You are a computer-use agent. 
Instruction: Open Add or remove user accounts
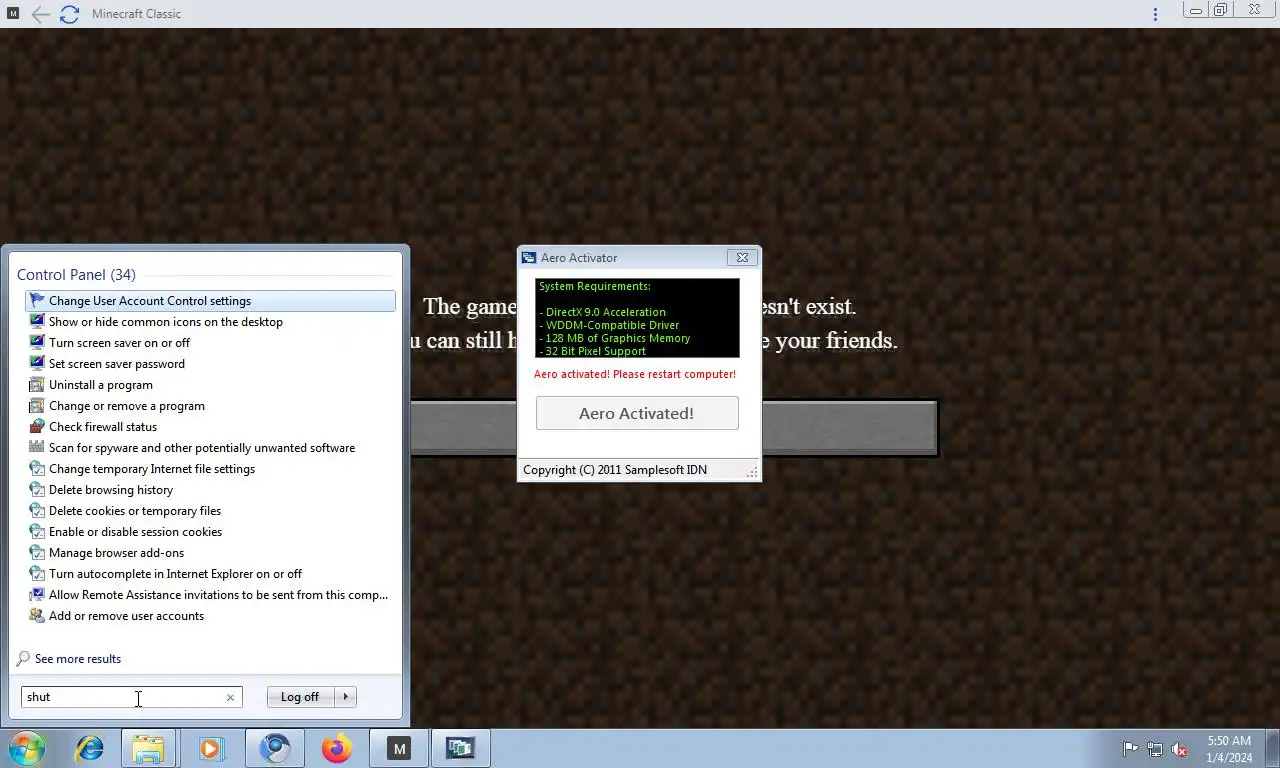[210, 616]
